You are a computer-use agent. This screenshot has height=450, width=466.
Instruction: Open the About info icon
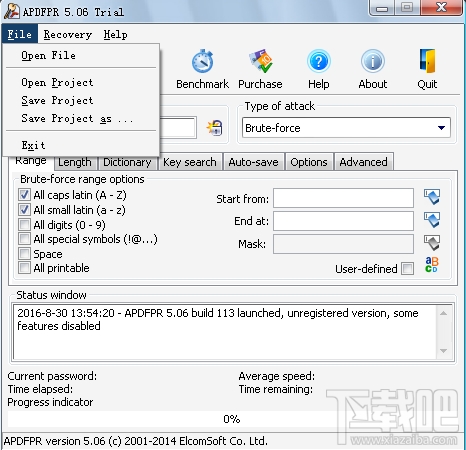(x=373, y=61)
